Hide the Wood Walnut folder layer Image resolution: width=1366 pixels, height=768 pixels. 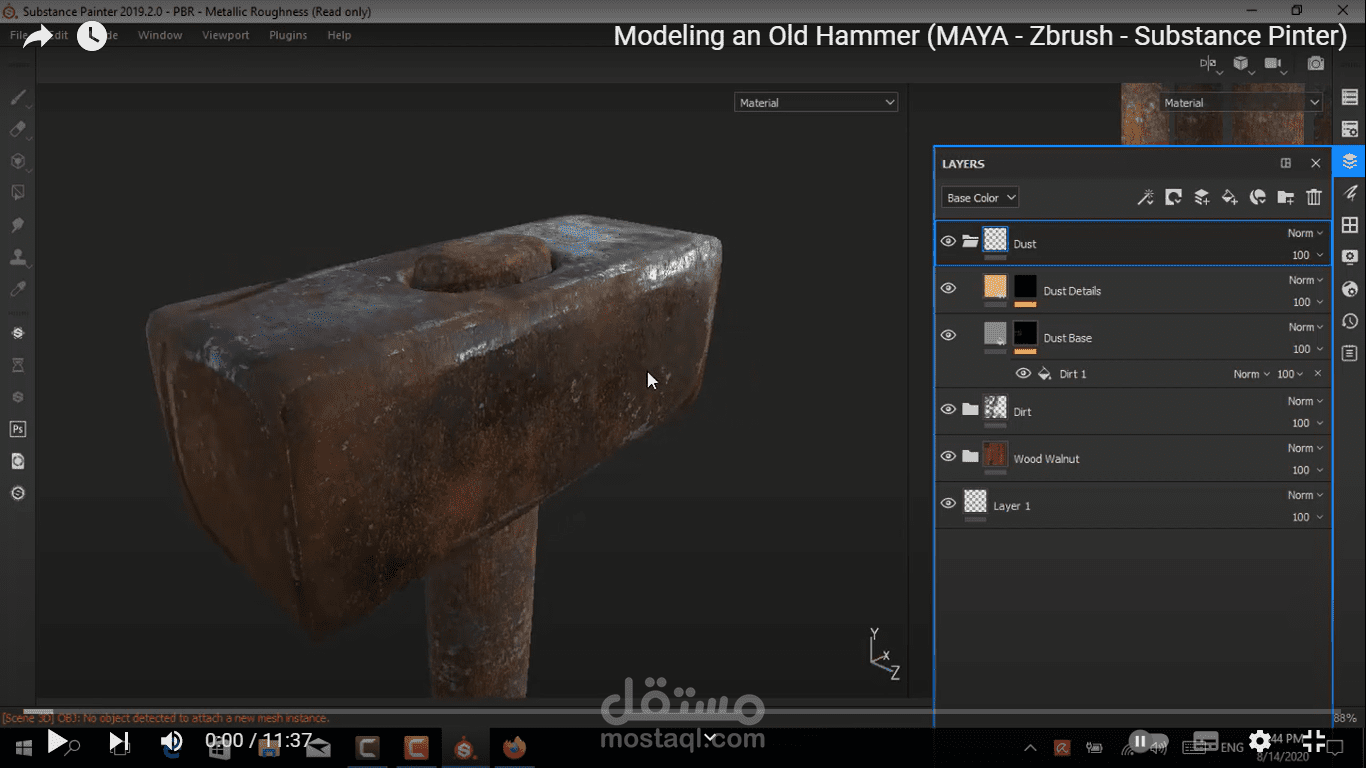click(948, 456)
